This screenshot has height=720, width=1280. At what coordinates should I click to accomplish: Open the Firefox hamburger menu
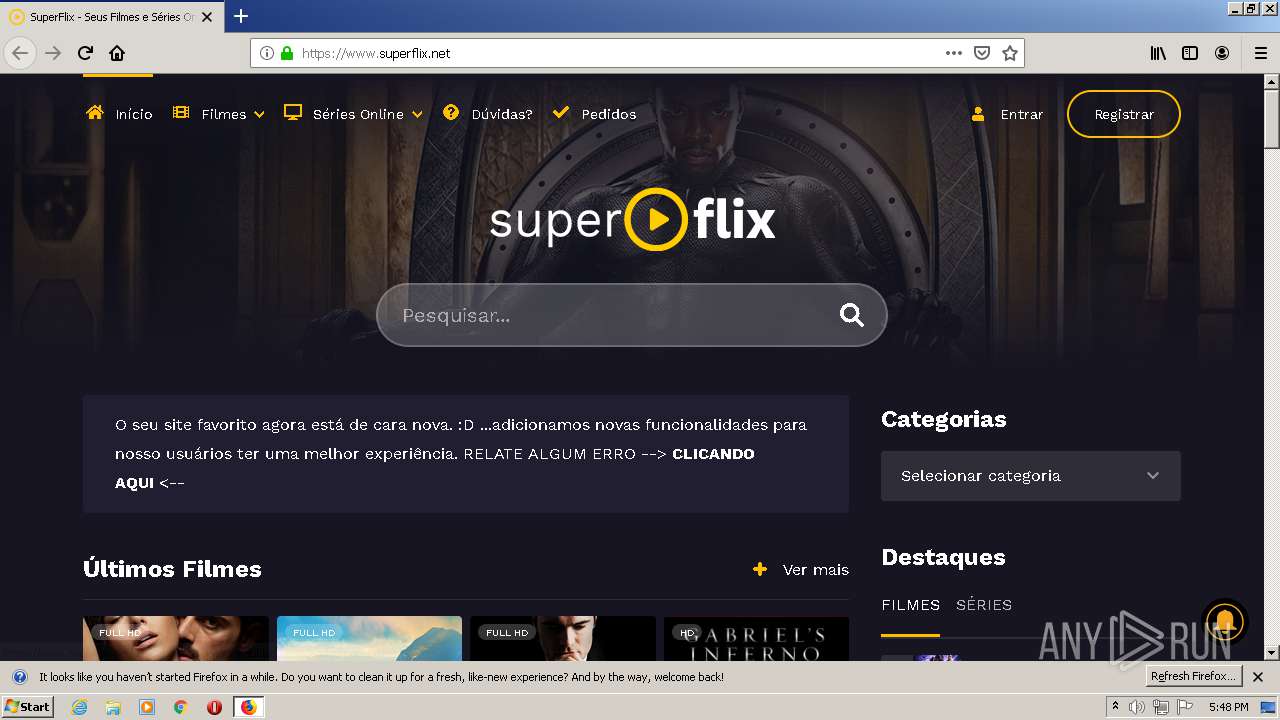tap(1260, 53)
